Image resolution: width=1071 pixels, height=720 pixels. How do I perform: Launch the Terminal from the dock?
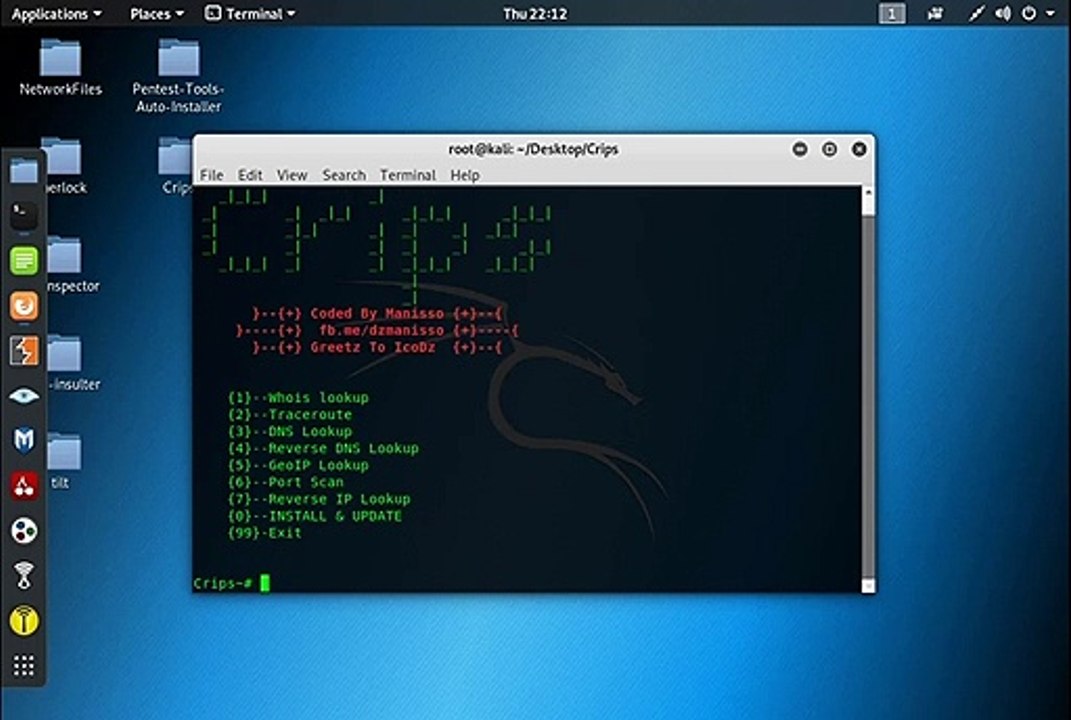(24, 216)
